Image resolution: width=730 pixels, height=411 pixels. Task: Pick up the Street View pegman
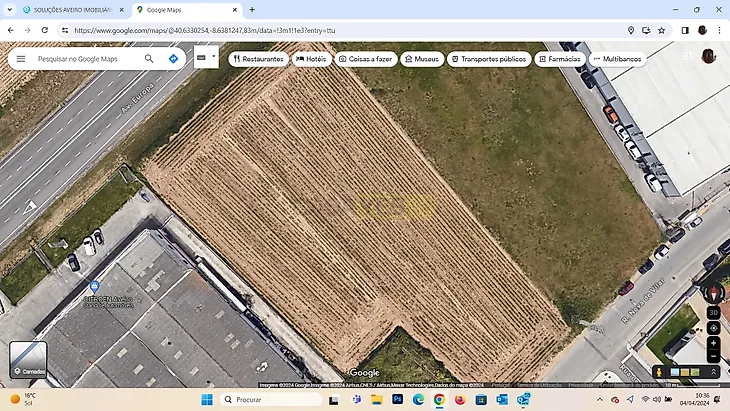tap(658, 372)
